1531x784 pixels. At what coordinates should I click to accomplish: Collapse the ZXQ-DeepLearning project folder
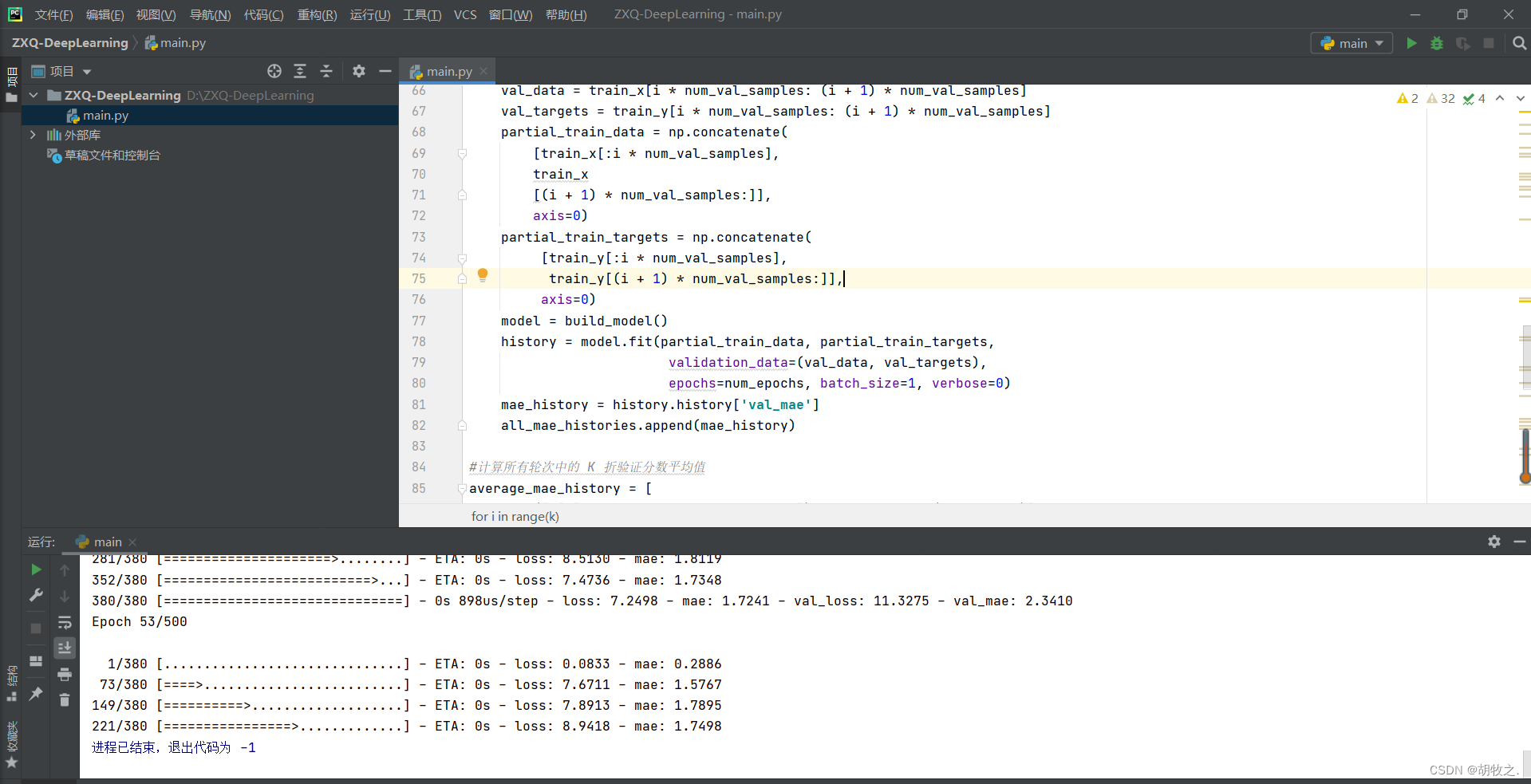tap(34, 95)
